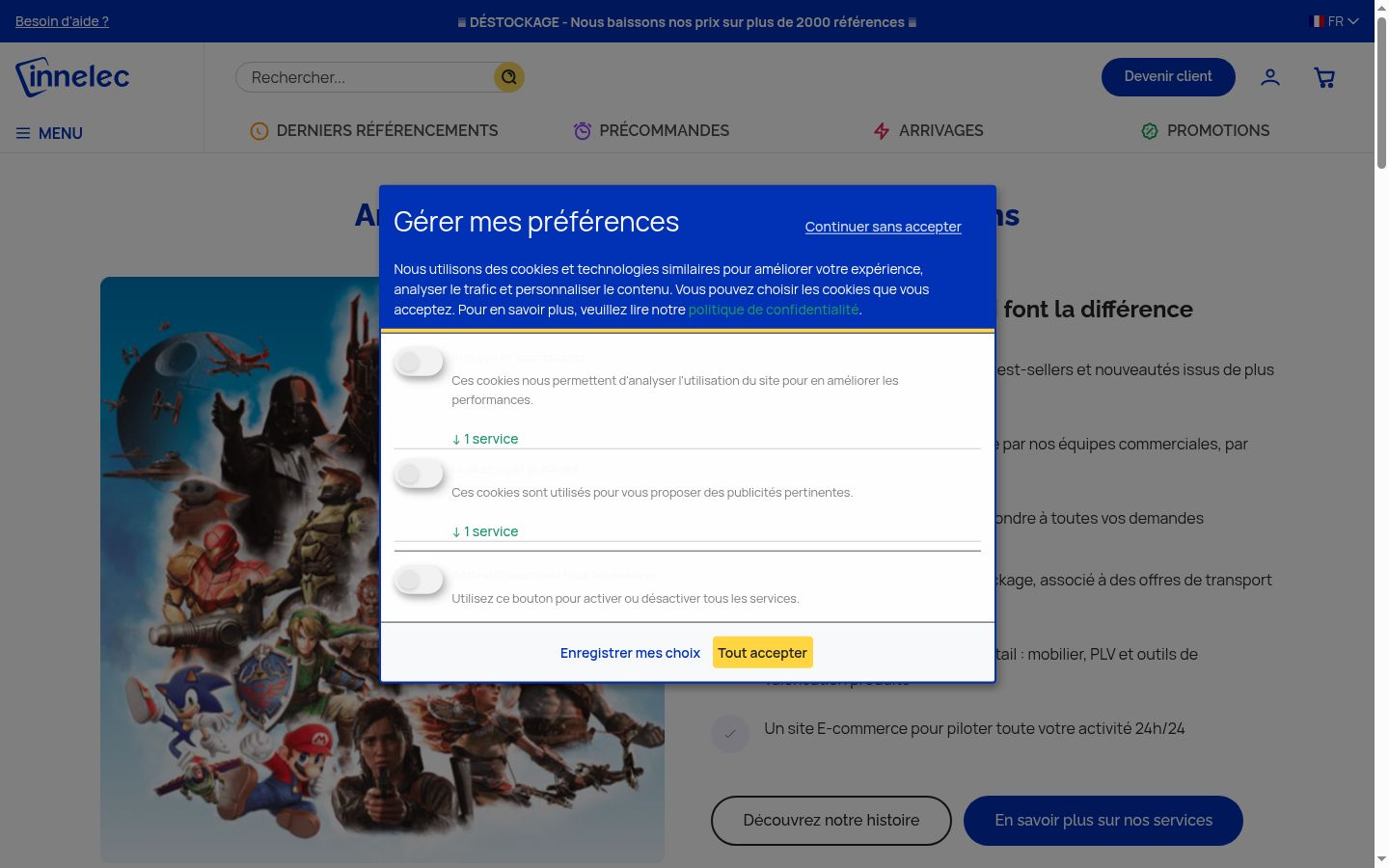Expand '1 service' under analytics cookies

coord(485,439)
